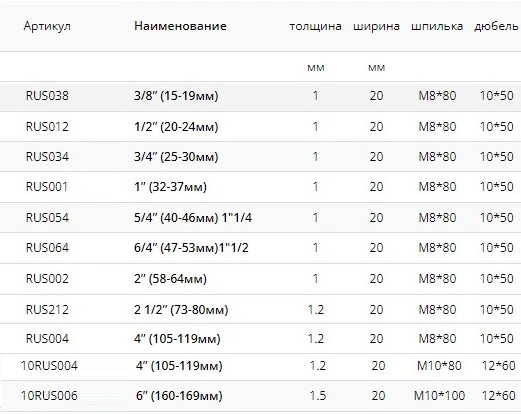Click the дюбель column header
The width and height of the screenshot is (521, 414).
pos(496,26)
